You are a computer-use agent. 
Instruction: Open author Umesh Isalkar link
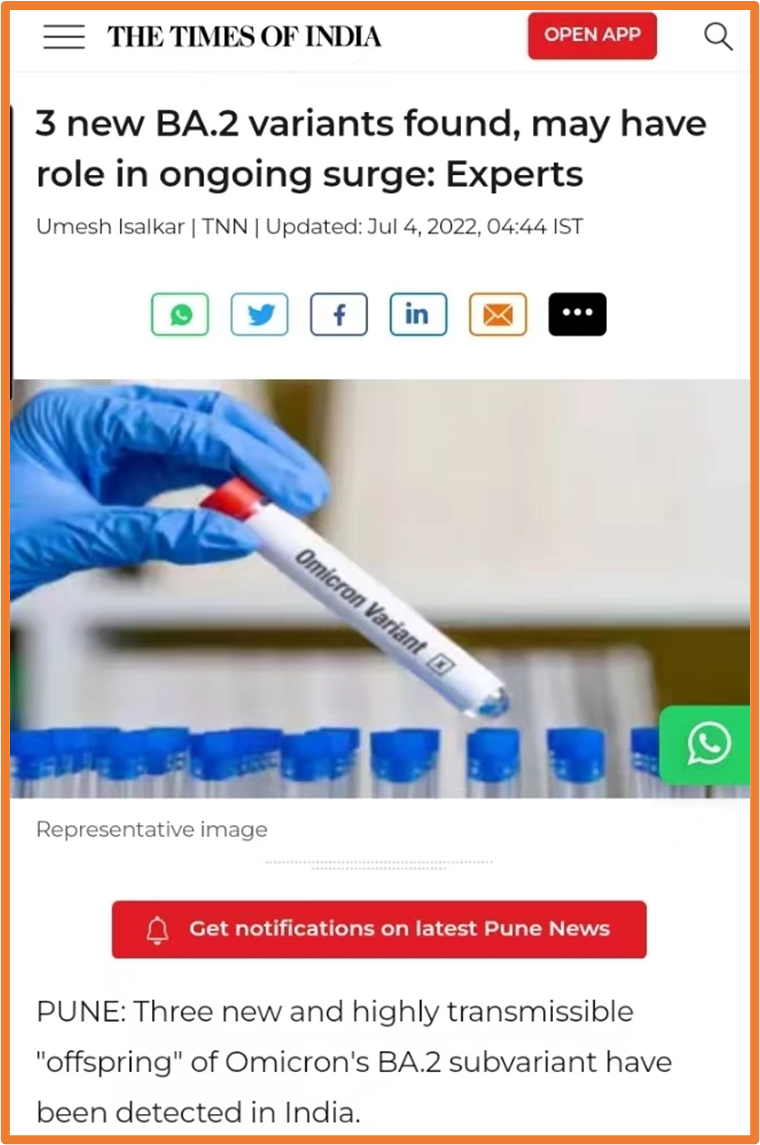click(x=110, y=226)
